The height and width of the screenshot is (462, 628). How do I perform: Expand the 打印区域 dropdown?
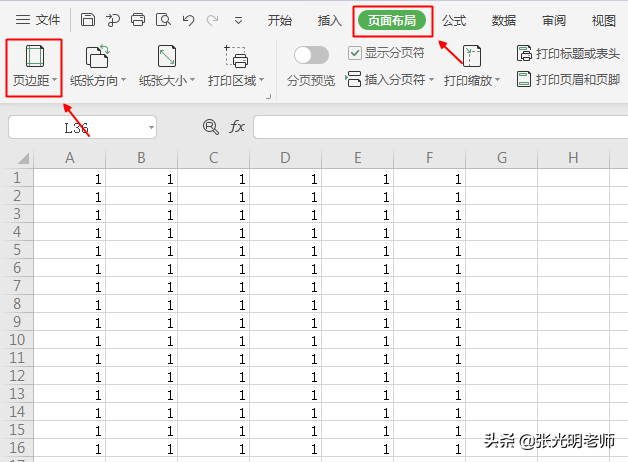[x=262, y=80]
